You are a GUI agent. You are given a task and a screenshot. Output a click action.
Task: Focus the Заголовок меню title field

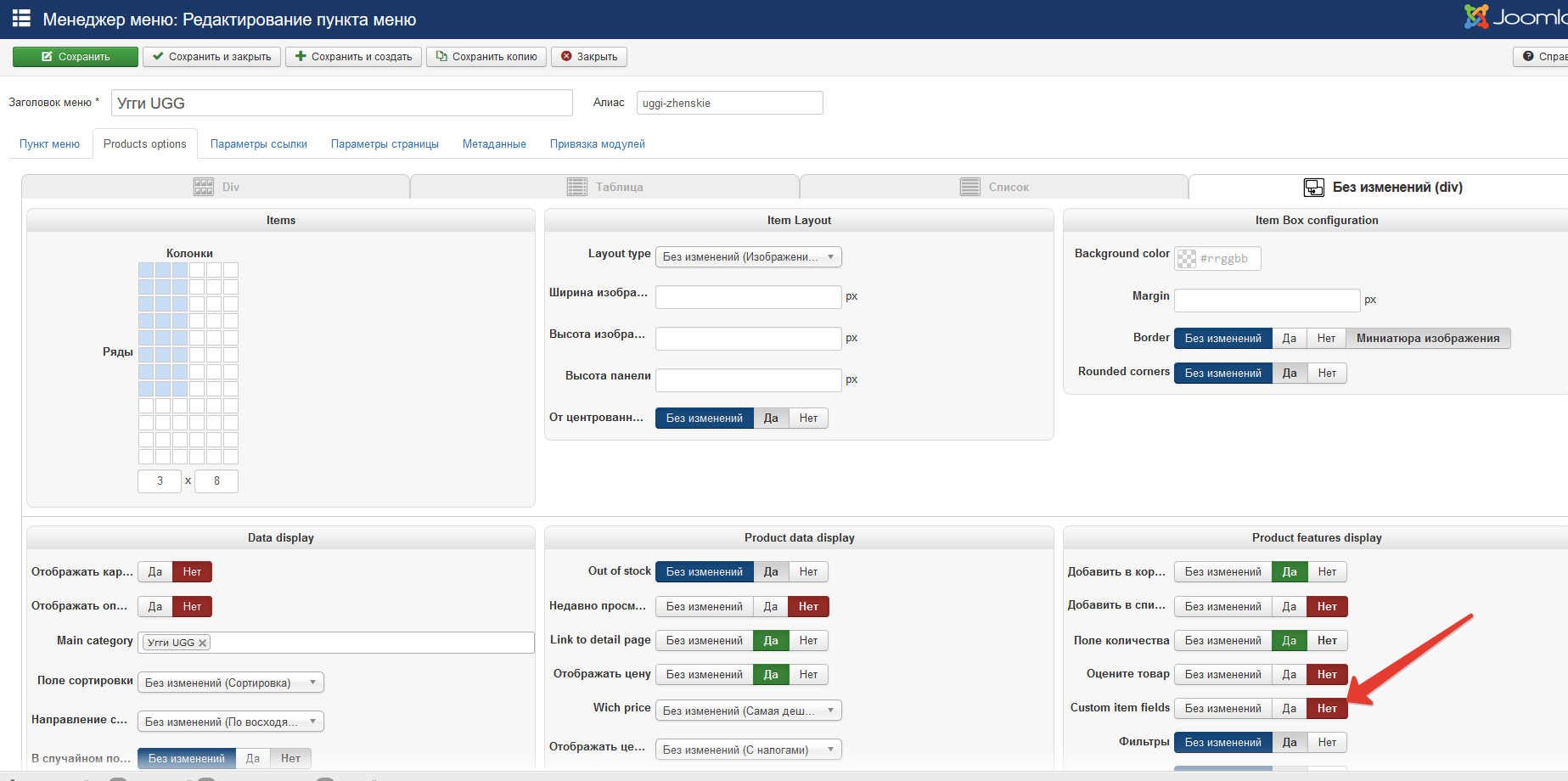tap(342, 103)
